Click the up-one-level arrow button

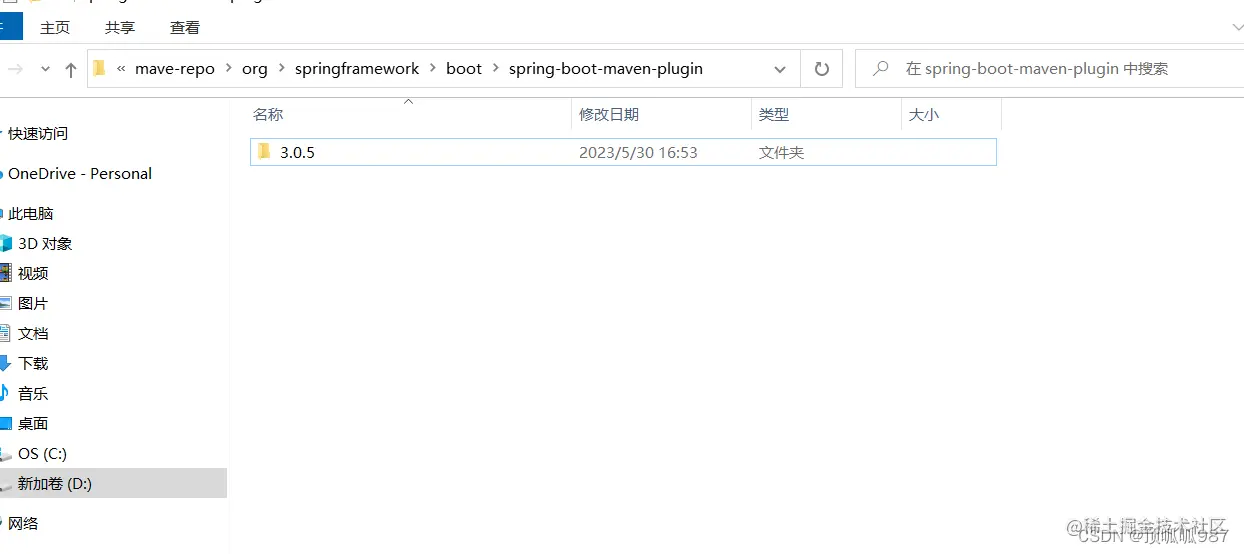(x=70, y=69)
